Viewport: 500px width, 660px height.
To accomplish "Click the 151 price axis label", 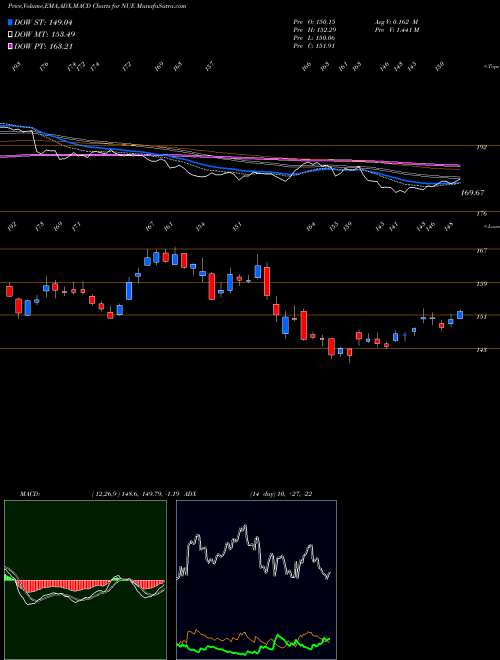I will point(481,317).
